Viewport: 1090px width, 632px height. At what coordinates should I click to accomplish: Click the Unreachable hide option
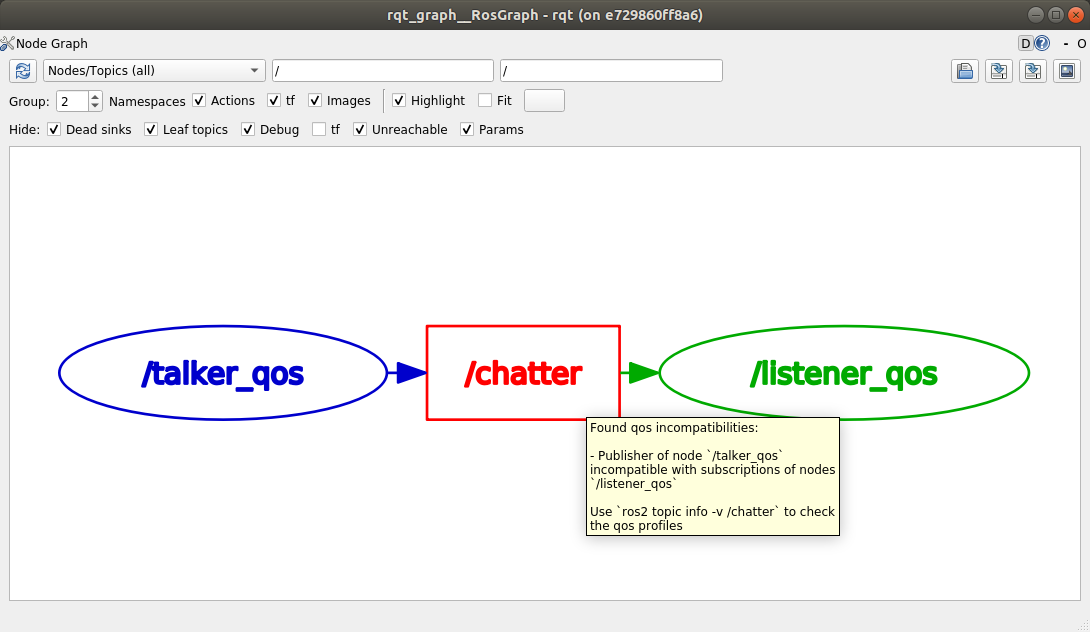coord(360,129)
